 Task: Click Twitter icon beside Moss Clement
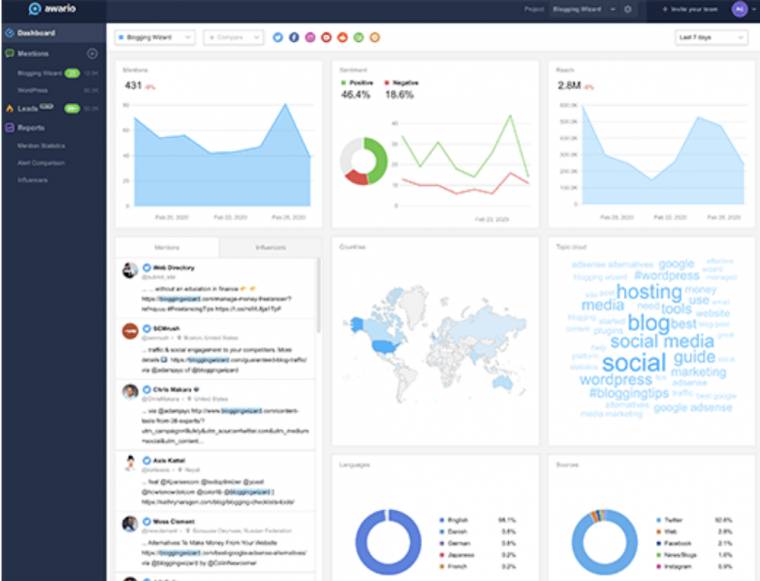click(146, 522)
